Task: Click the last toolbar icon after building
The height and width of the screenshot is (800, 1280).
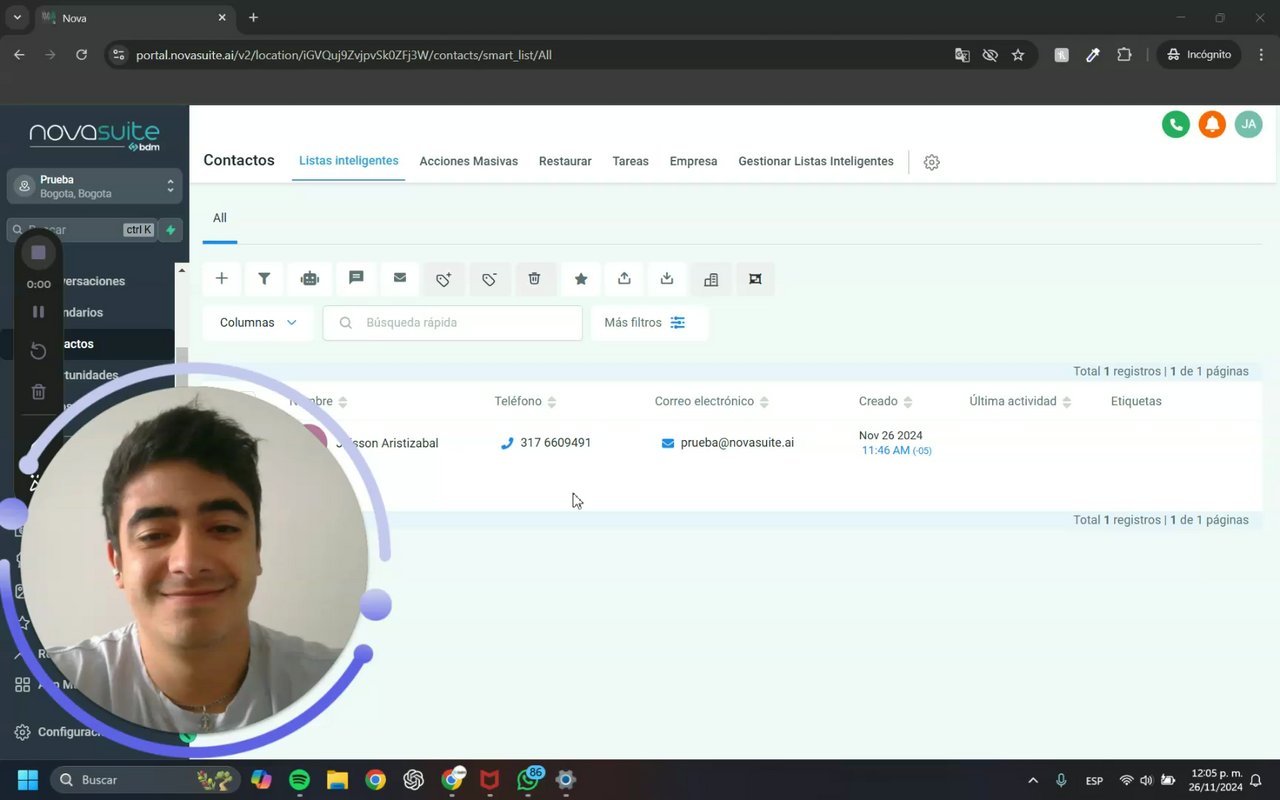Action: (x=755, y=279)
